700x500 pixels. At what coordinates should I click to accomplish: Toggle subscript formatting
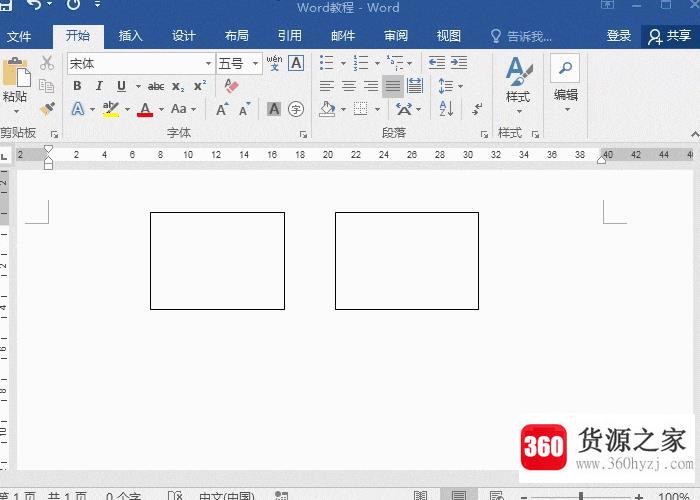178,87
